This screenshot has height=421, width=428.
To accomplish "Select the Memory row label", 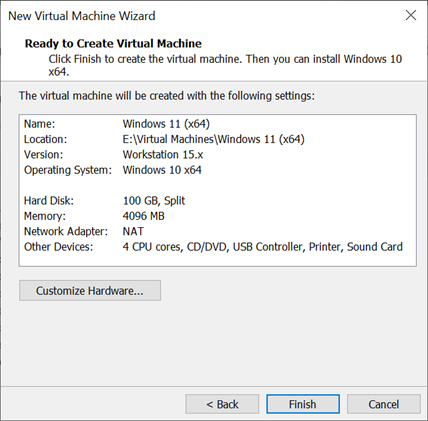I will pos(45,216).
